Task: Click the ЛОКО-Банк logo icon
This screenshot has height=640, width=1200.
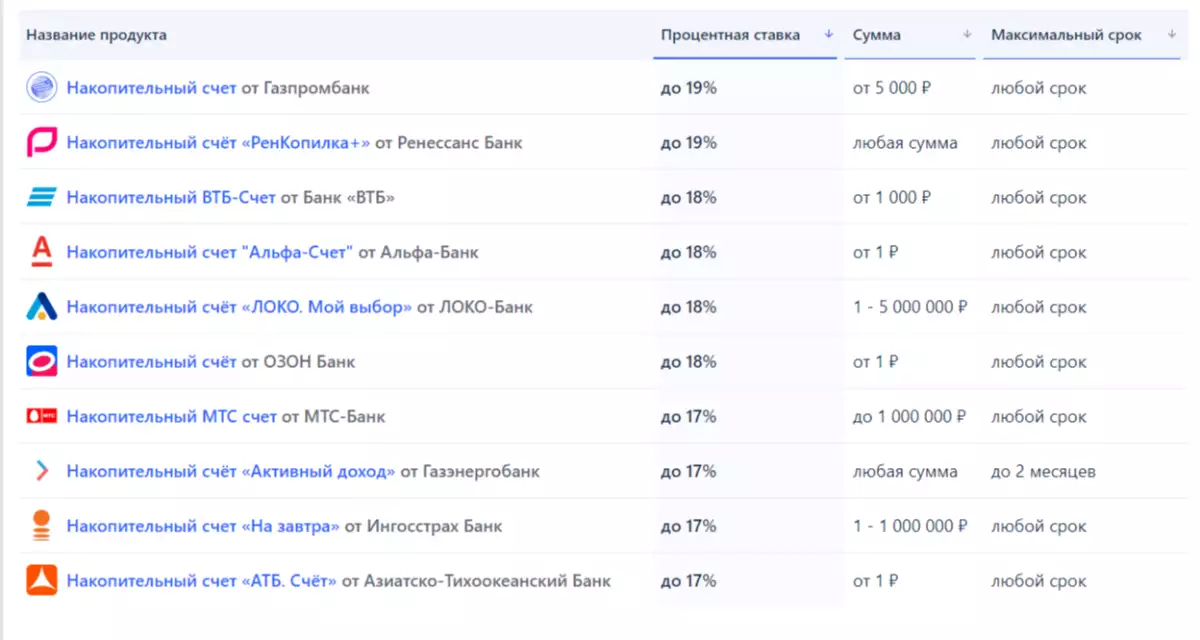Action: pos(42,307)
